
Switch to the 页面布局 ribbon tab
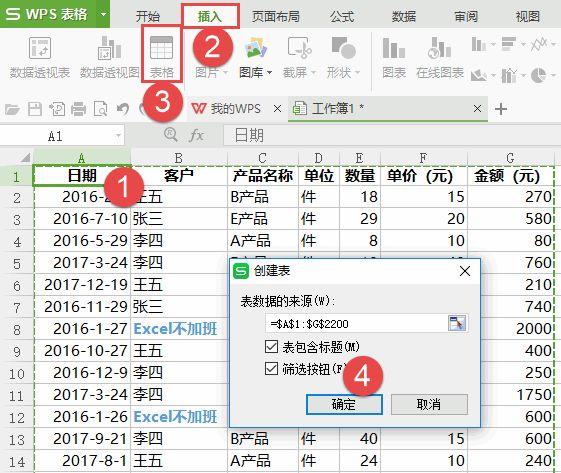275,16
